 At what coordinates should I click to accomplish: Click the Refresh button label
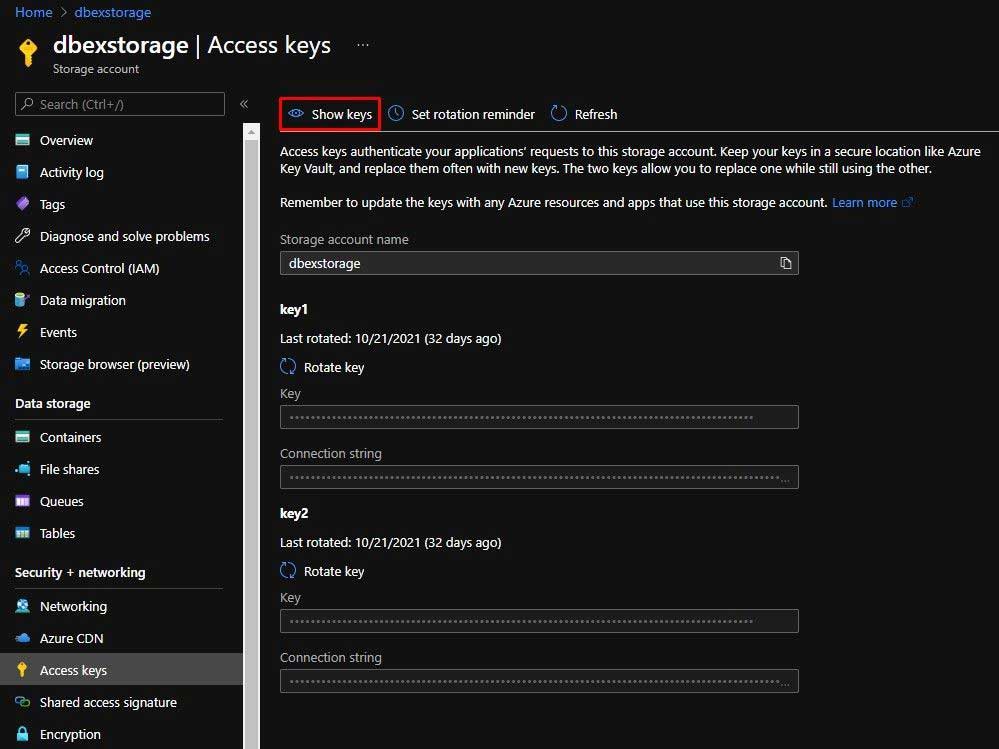coord(596,114)
